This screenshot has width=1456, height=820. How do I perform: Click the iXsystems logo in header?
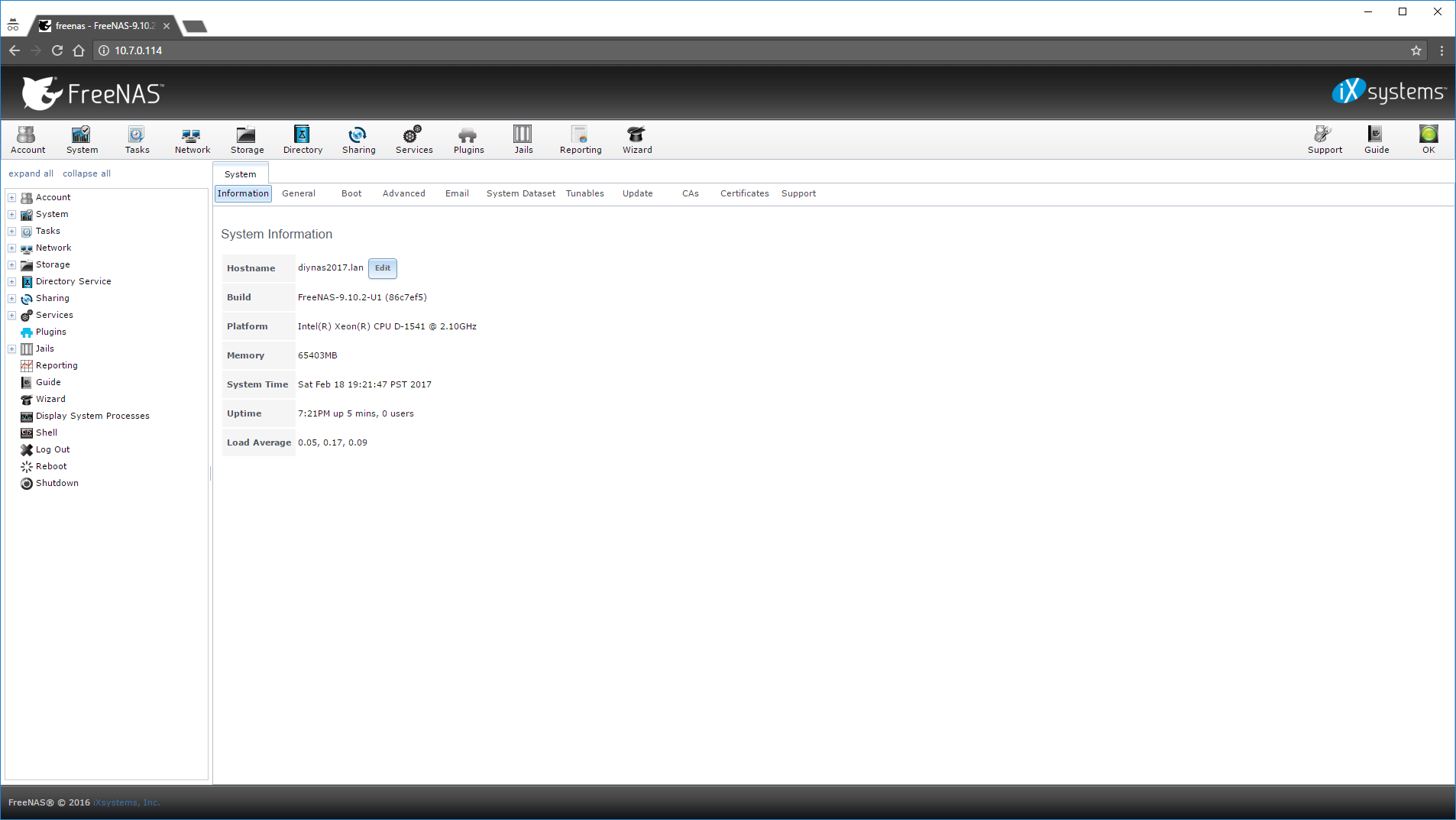pos(1389,92)
